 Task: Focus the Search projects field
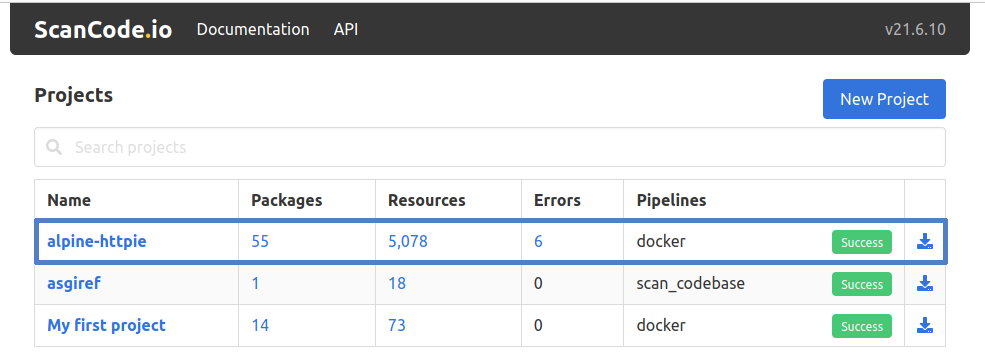tap(490, 148)
